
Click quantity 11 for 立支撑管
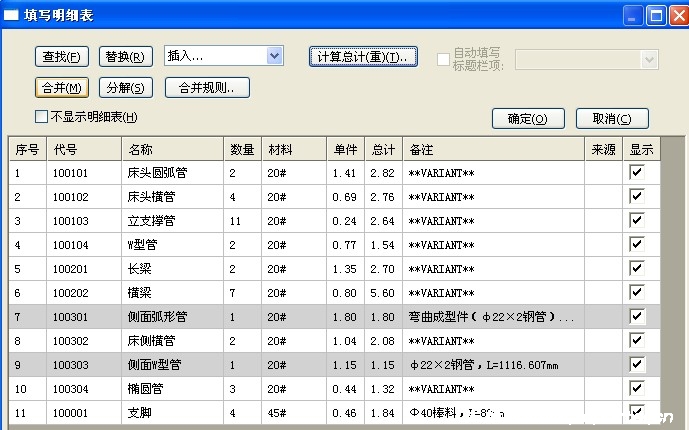[243, 221]
